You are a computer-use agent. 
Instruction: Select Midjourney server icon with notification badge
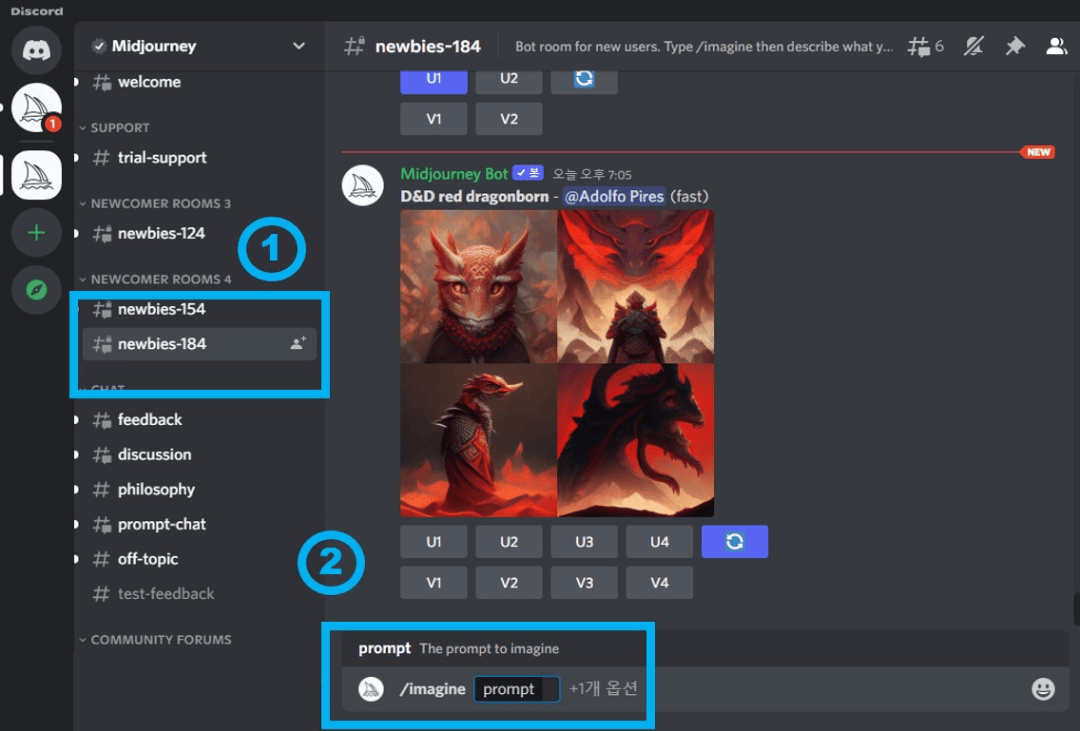(x=36, y=108)
